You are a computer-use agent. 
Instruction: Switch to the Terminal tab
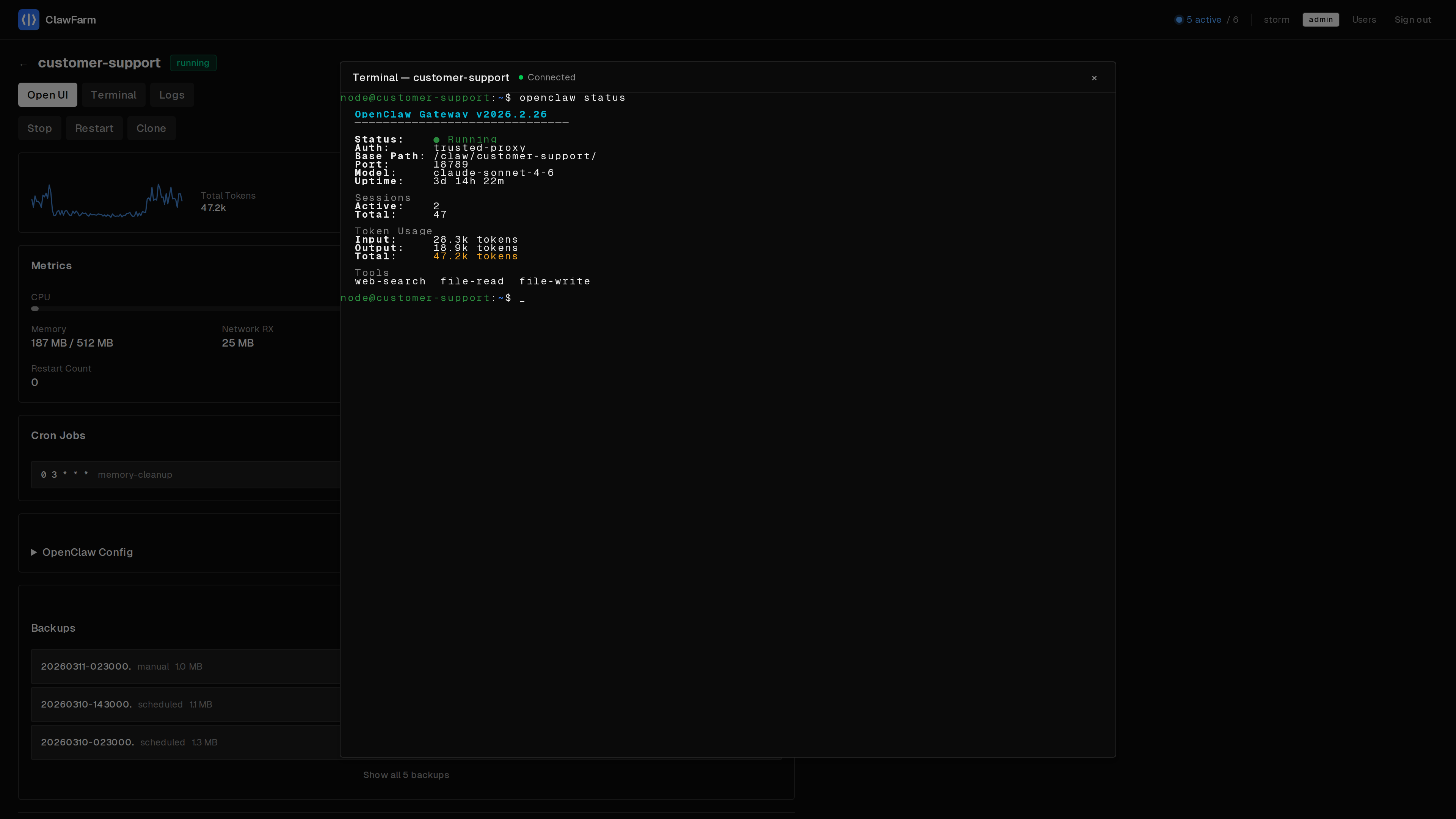tap(114, 94)
